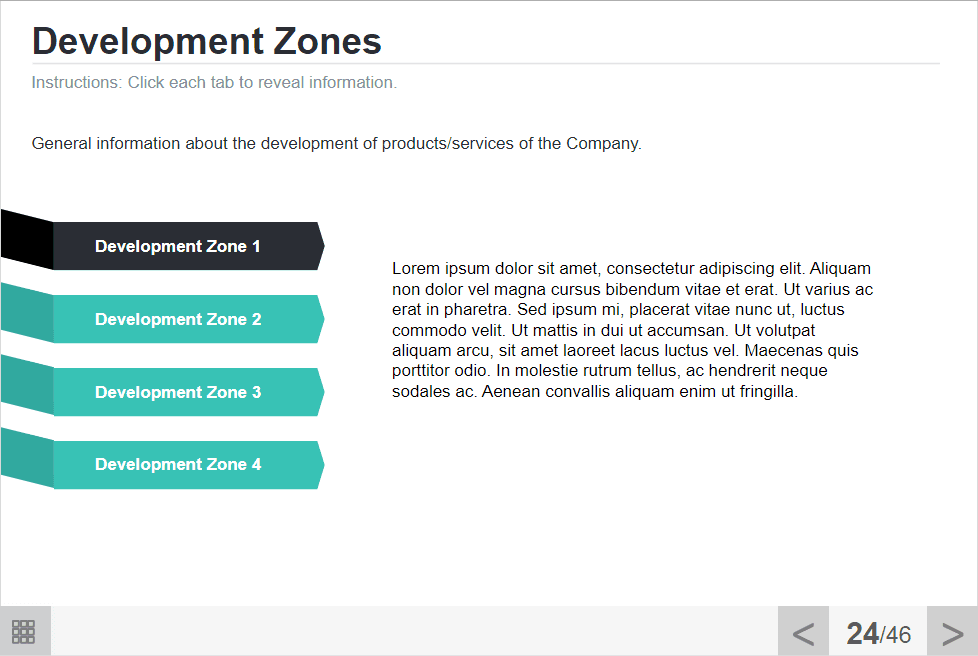The height and width of the screenshot is (656, 978).
Task: Select the Development Zone 1 tab
Action: tap(178, 246)
